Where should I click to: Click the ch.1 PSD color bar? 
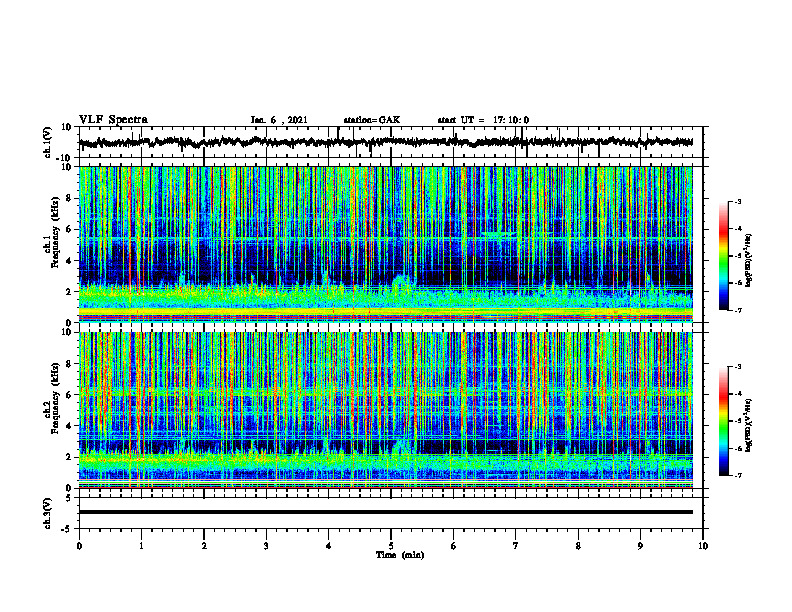pyautogui.click(x=723, y=256)
